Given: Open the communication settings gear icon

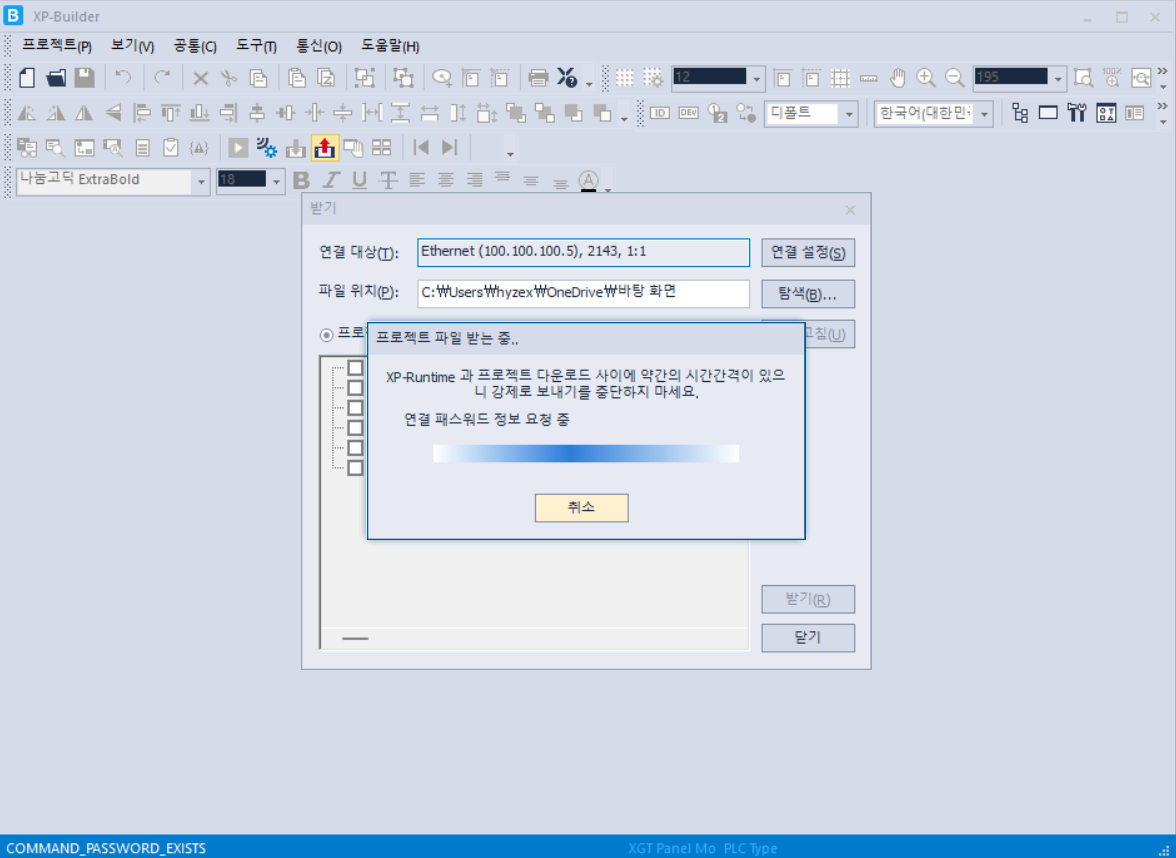Looking at the screenshot, I should 267,148.
